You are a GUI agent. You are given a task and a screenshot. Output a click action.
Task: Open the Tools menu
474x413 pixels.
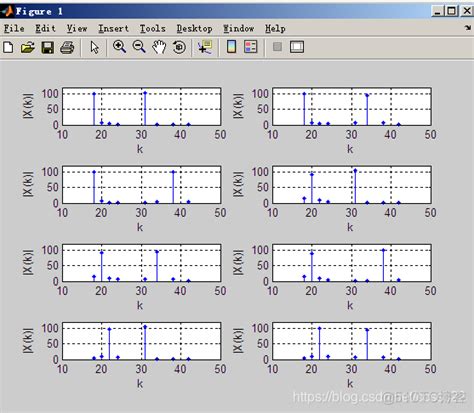(x=152, y=29)
